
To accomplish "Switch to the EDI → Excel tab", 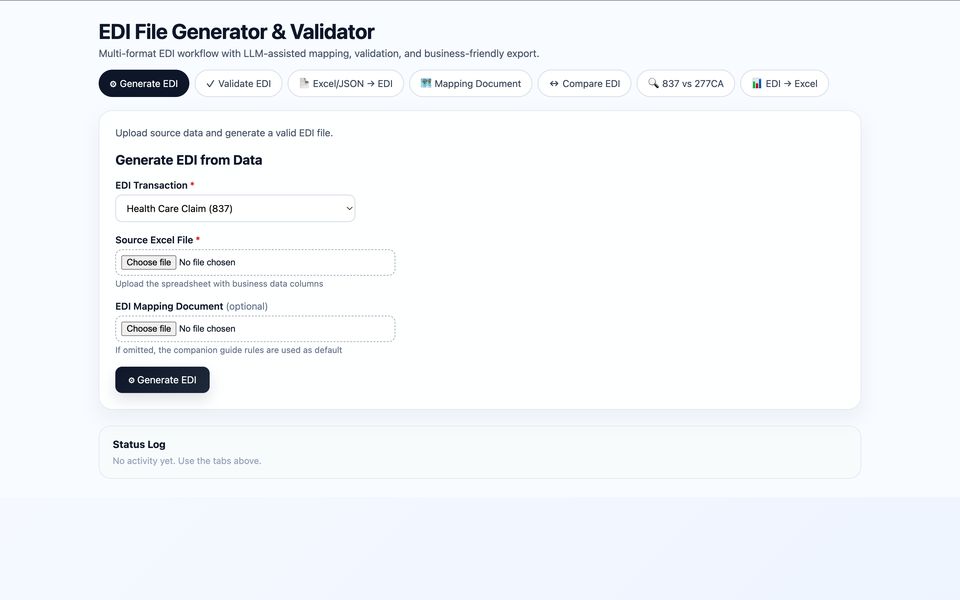I will pyautogui.click(x=784, y=83).
